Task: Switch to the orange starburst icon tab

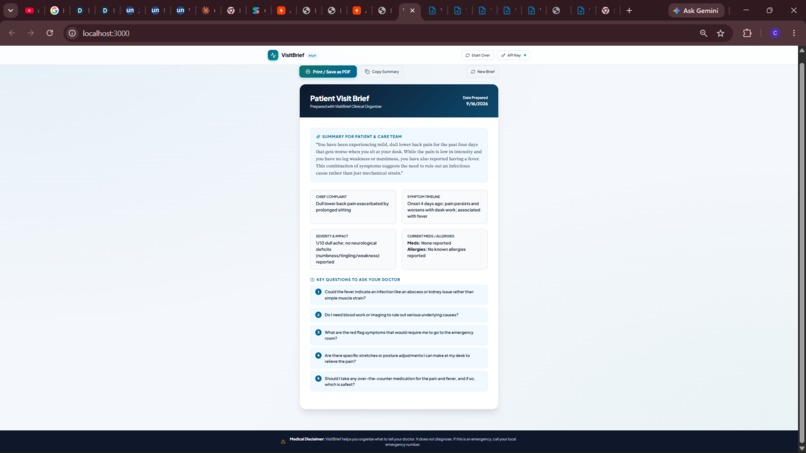Action: pos(206,10)
